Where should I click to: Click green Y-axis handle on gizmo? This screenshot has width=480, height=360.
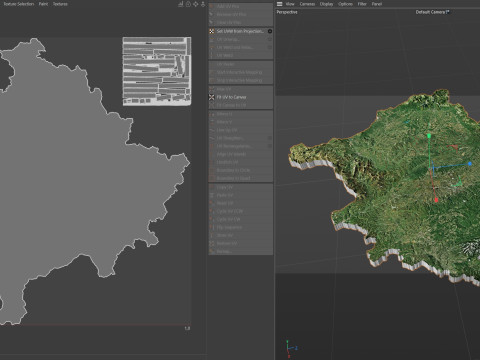(x=429, y=136)
